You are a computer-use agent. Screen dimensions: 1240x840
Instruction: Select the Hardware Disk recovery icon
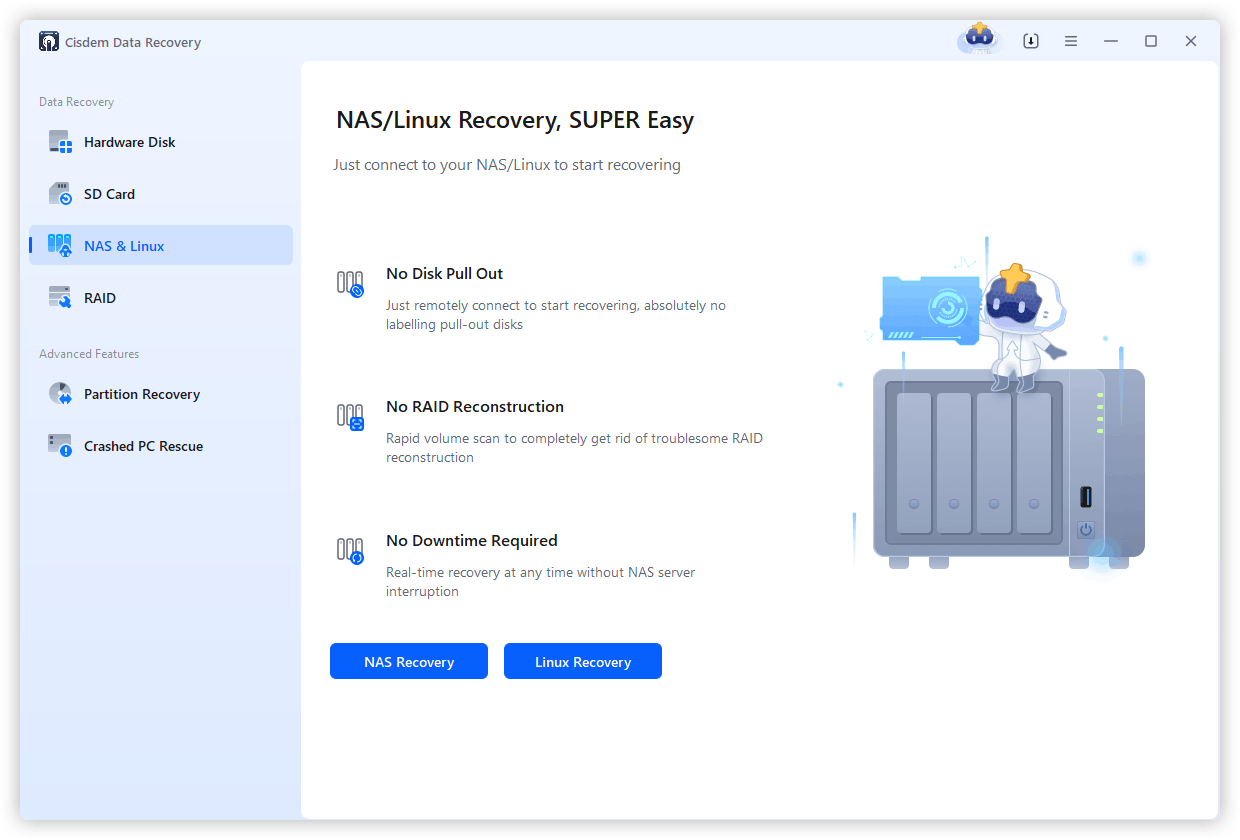[59, 142]
